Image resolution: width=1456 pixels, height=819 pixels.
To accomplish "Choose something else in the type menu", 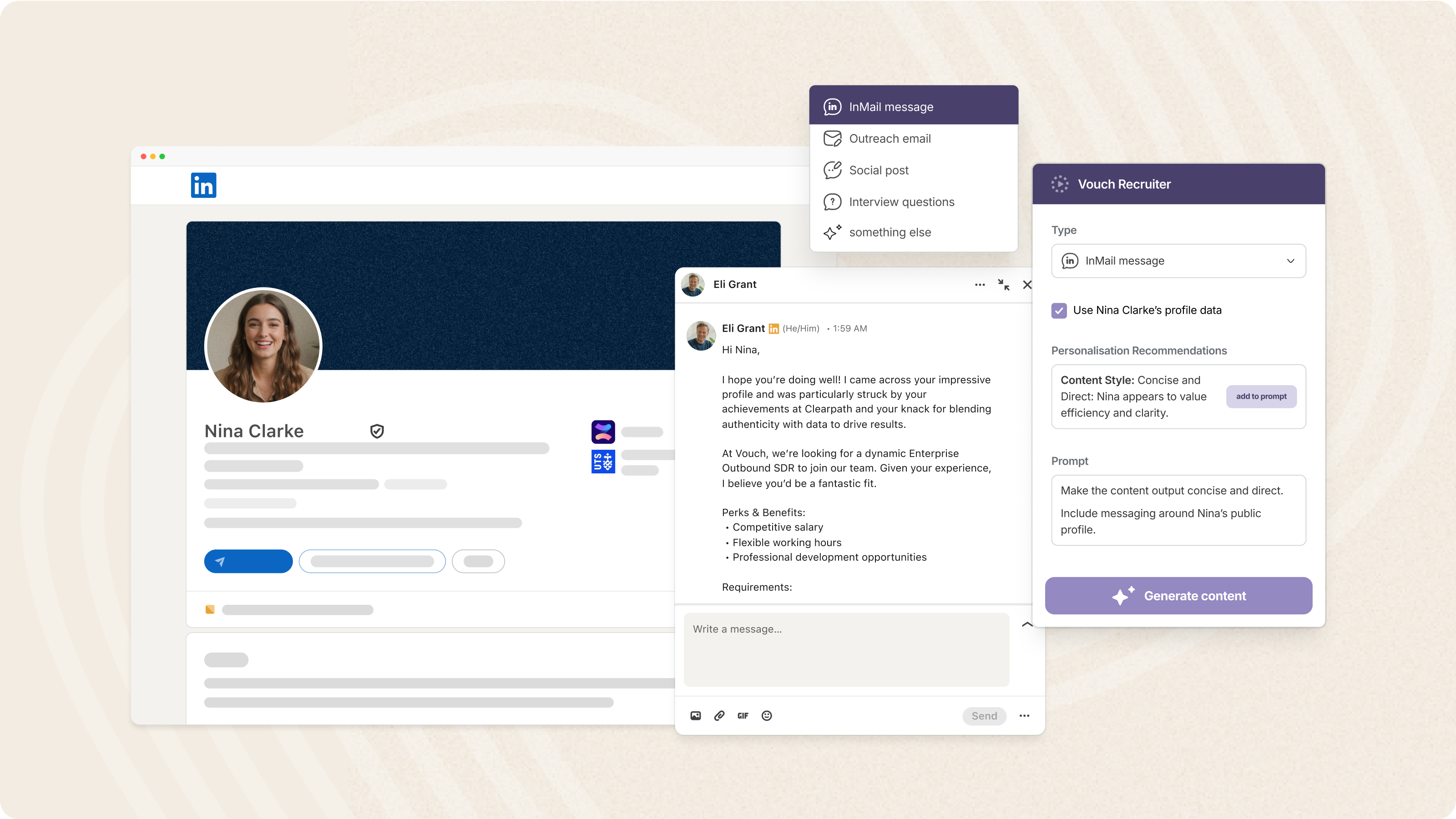I will point(913,232).
